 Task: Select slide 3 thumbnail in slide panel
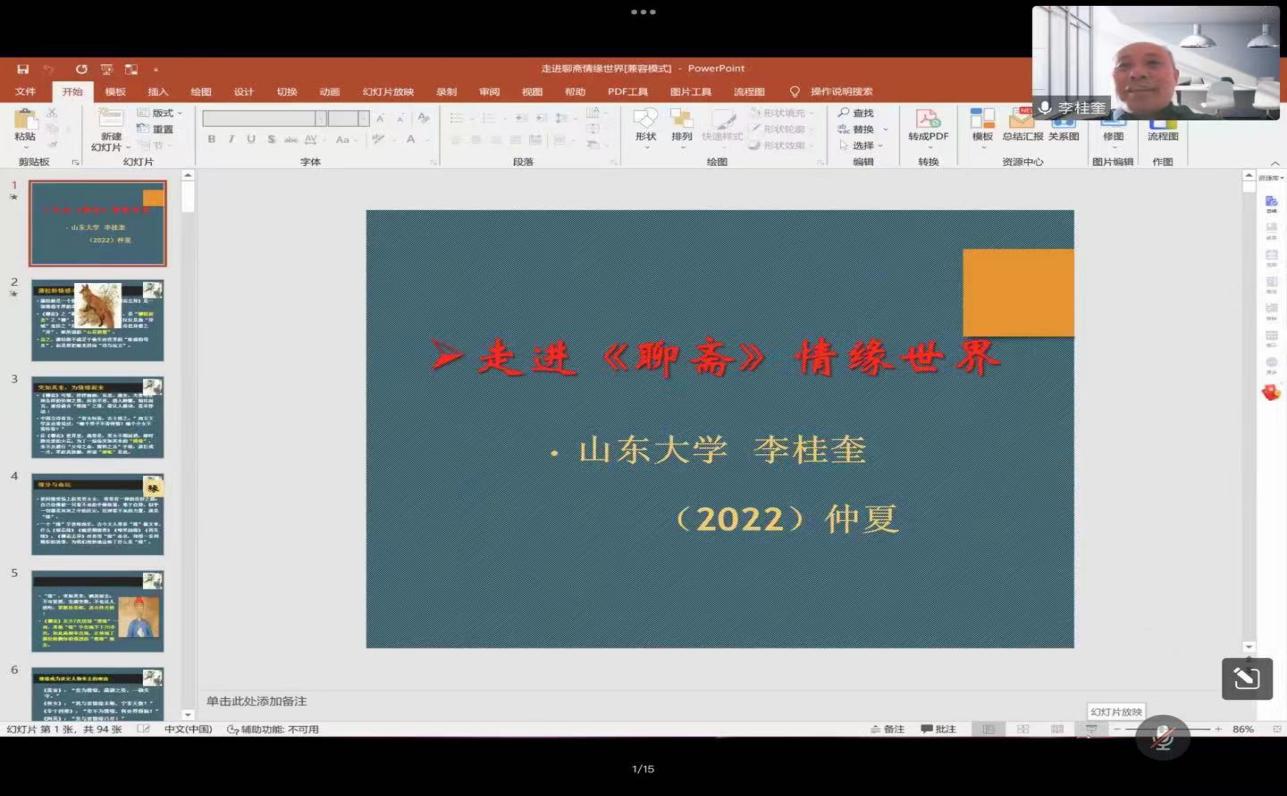click(97, 417)
